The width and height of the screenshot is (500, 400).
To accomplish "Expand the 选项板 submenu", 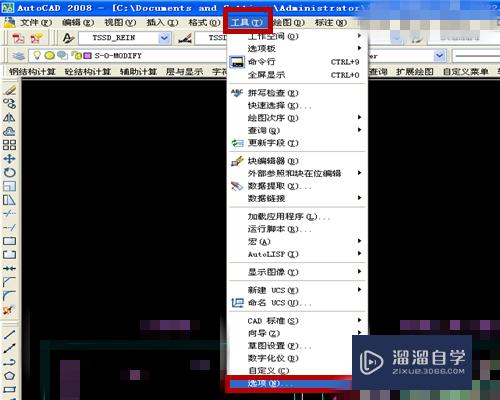I will tap(298, 48).
